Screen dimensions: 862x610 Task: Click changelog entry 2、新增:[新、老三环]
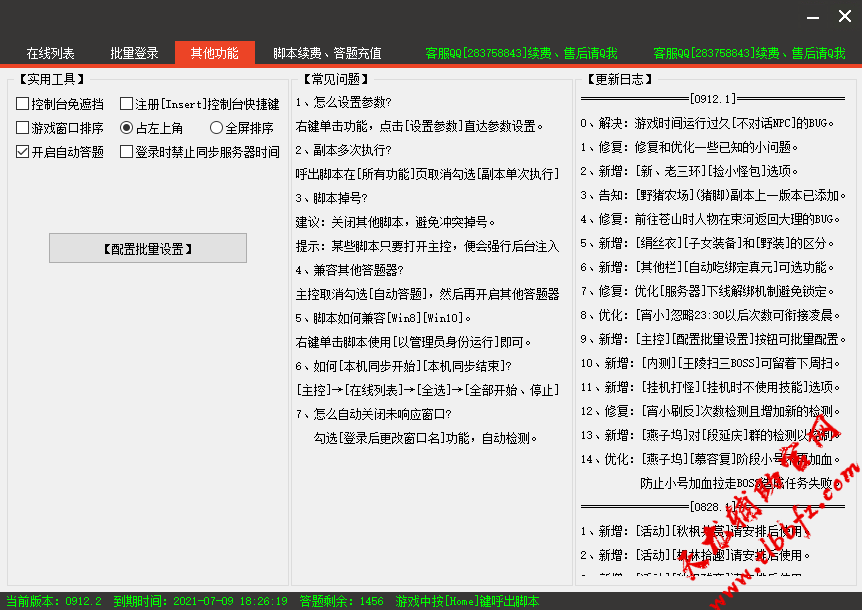click(689, 171)
